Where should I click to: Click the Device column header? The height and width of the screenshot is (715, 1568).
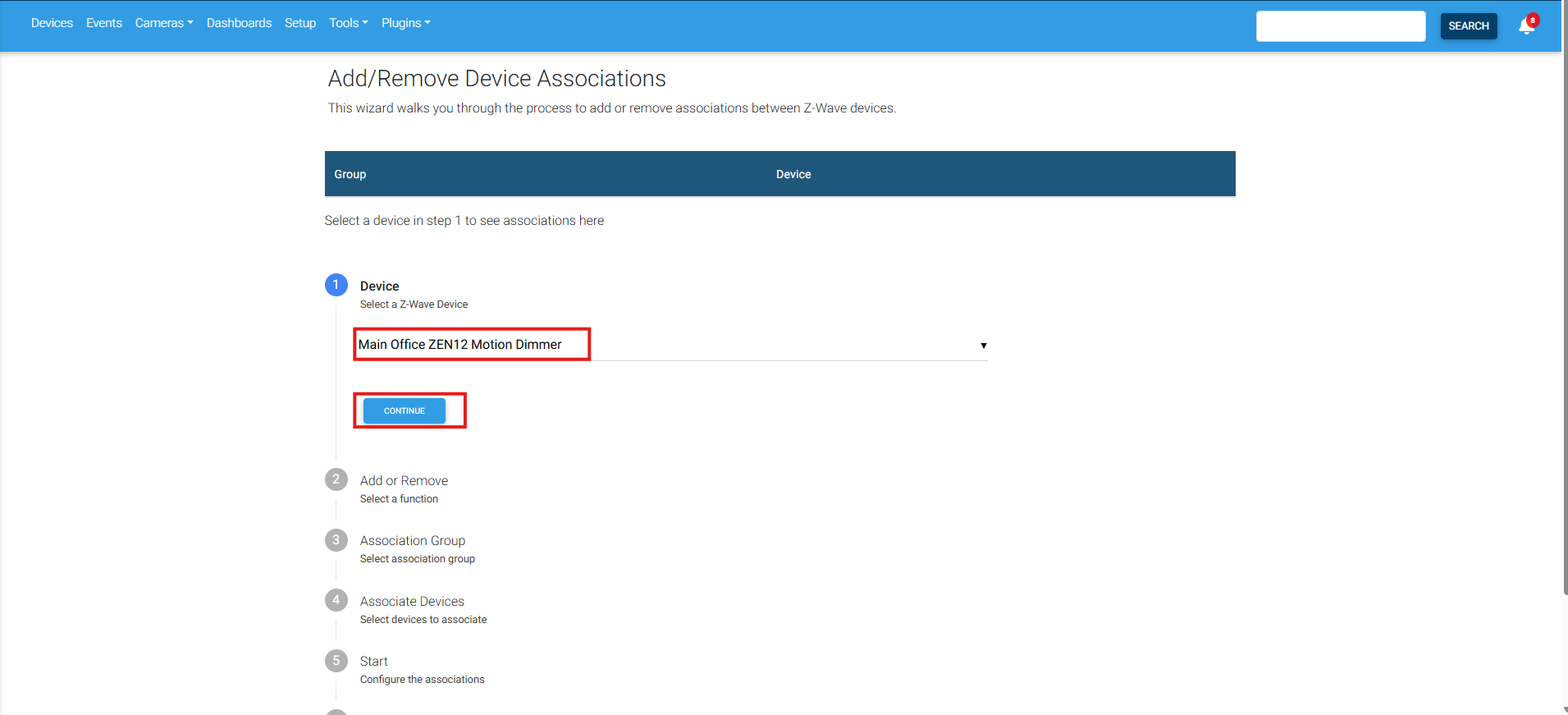793,174
